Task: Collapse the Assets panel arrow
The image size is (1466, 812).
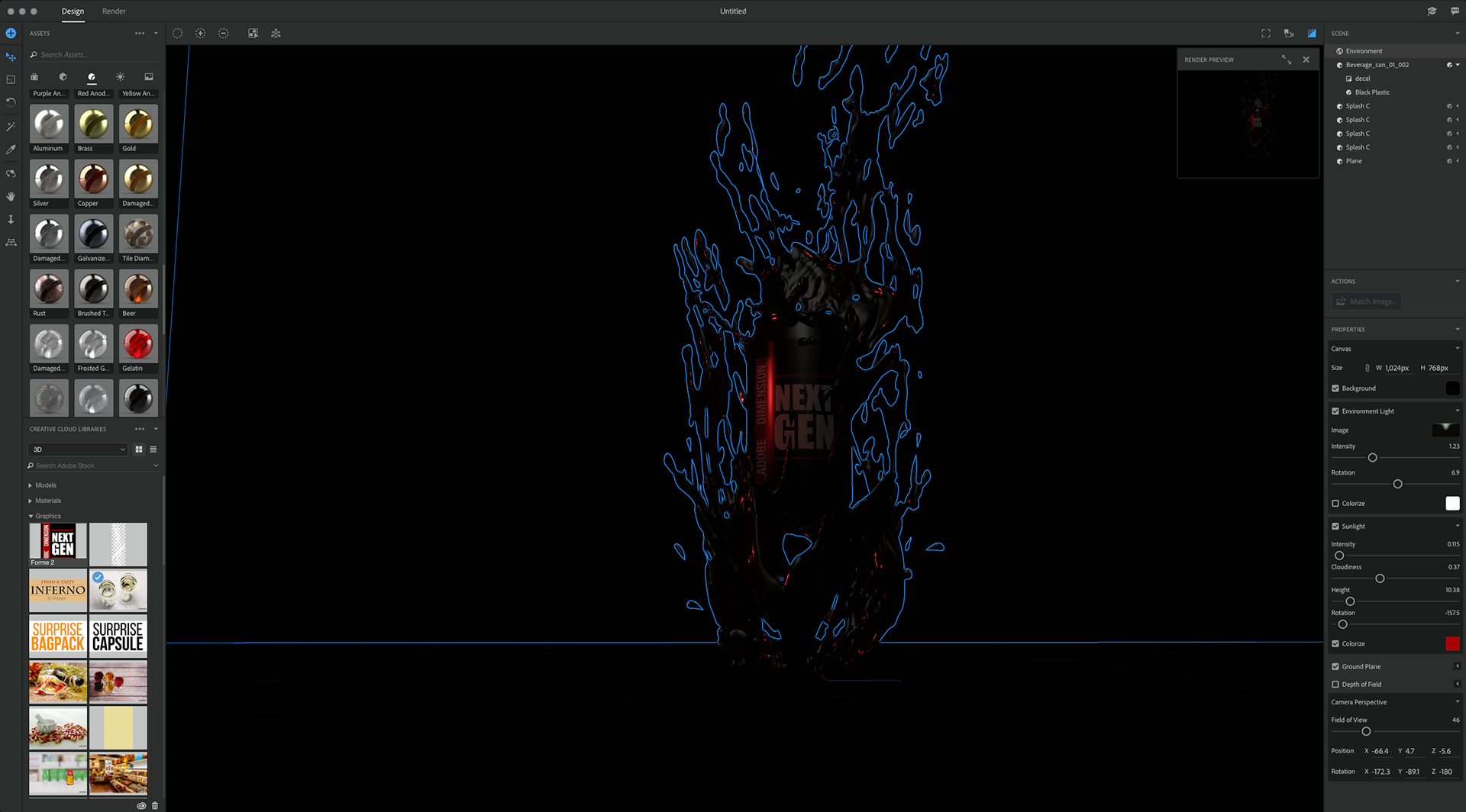Action: click(x=157, y=34)
